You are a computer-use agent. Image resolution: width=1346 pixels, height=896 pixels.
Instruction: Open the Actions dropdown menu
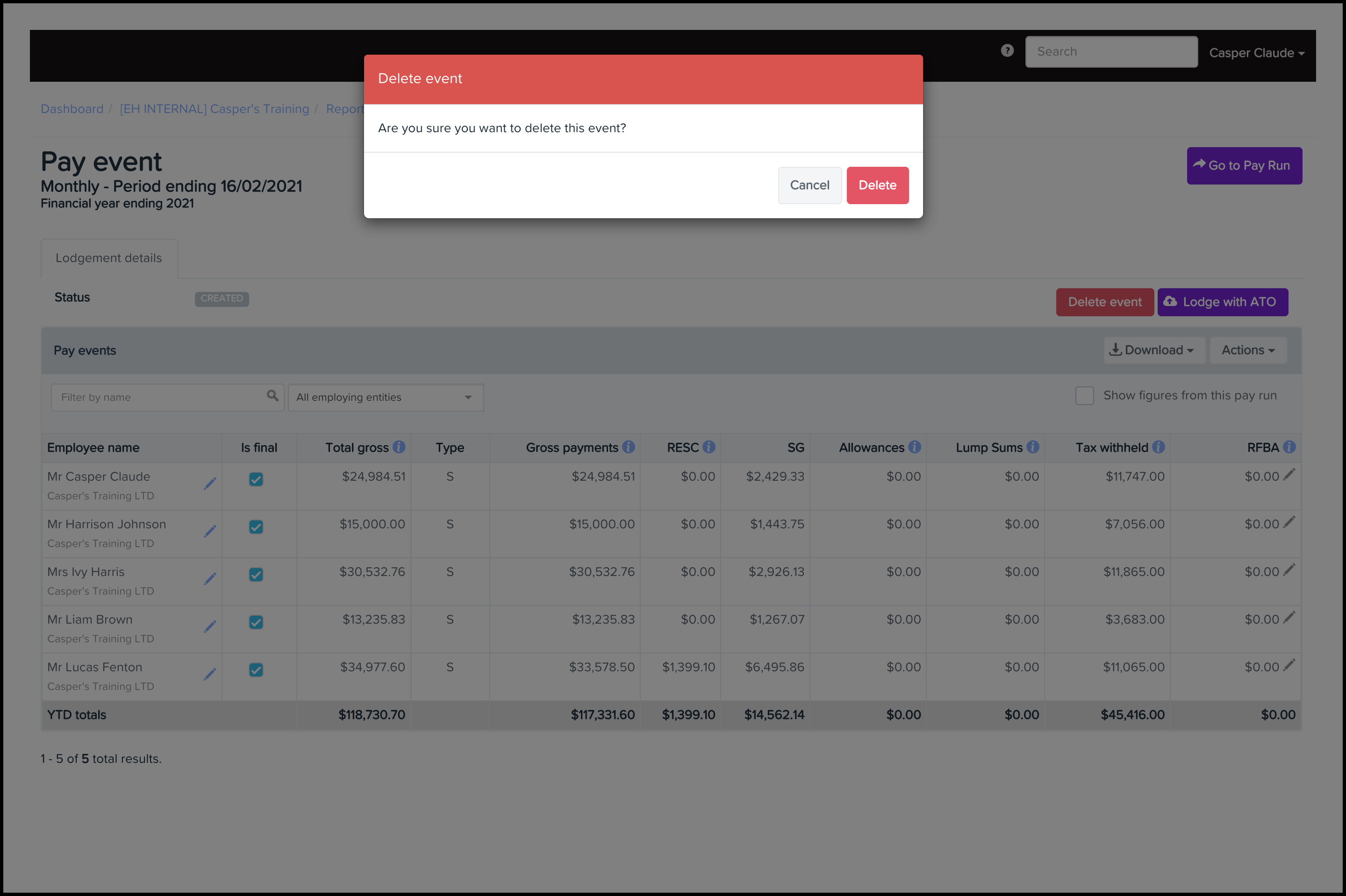click(x=1248, y=350)
